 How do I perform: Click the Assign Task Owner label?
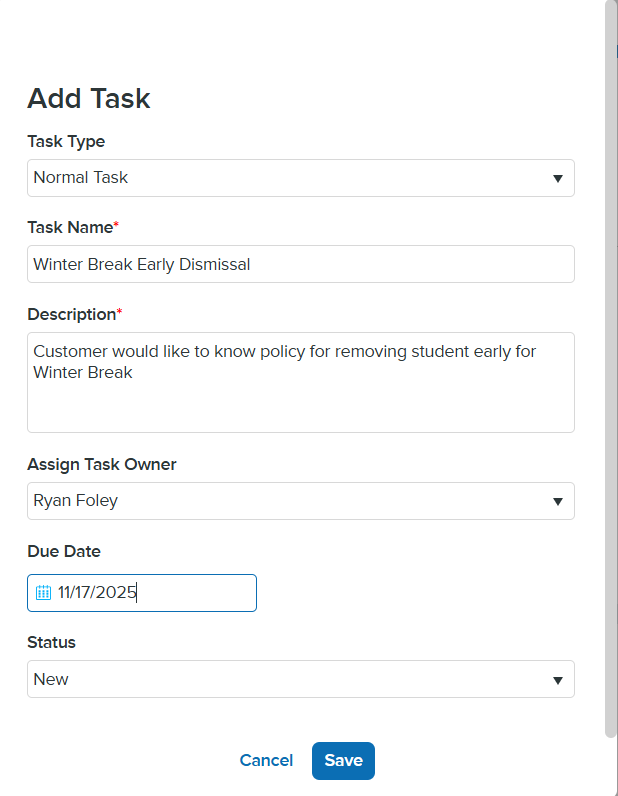click(102, 464)
